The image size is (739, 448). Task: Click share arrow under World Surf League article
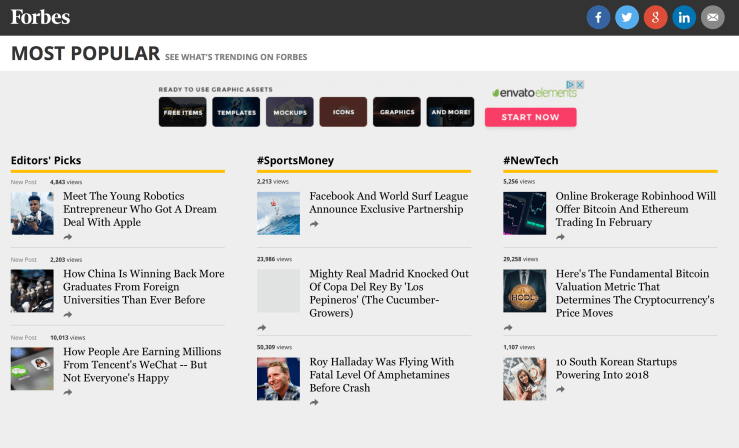[x=314, y=224]
